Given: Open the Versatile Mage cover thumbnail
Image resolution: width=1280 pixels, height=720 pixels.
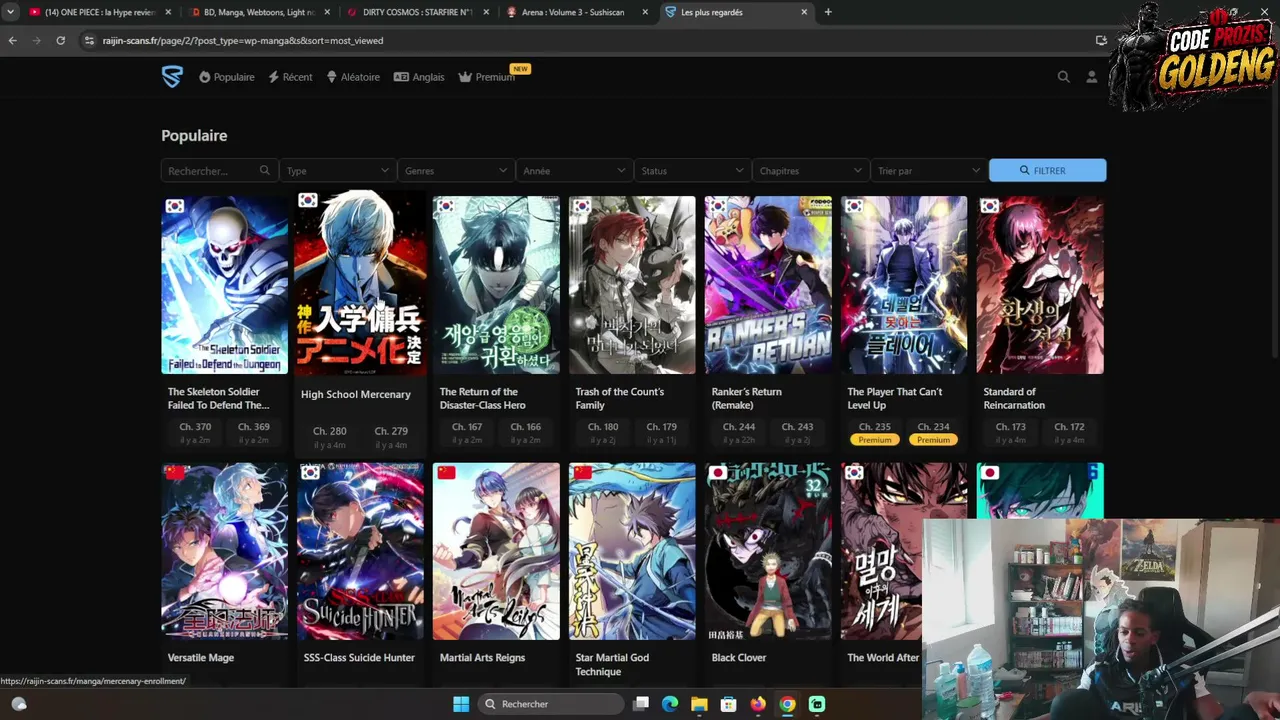Looking at the screenshot, I should click(x=225, y=551).
